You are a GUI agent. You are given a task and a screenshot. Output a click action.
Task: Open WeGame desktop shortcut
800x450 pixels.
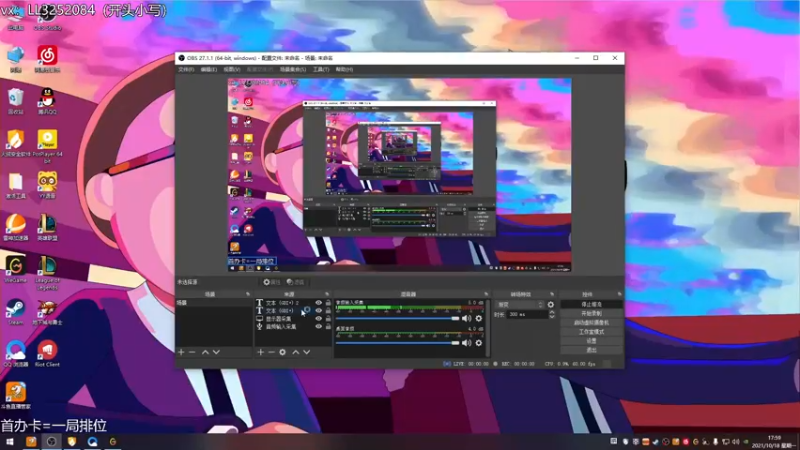[x=15, y=269]
